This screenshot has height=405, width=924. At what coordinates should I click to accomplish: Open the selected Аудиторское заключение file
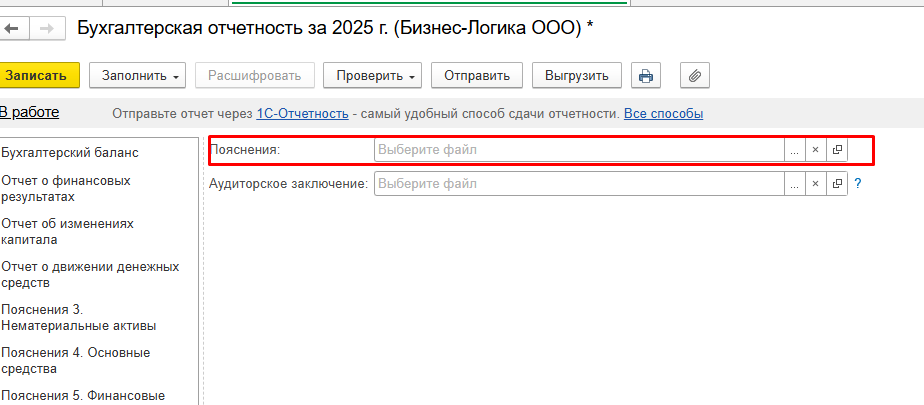click(837, 184)
